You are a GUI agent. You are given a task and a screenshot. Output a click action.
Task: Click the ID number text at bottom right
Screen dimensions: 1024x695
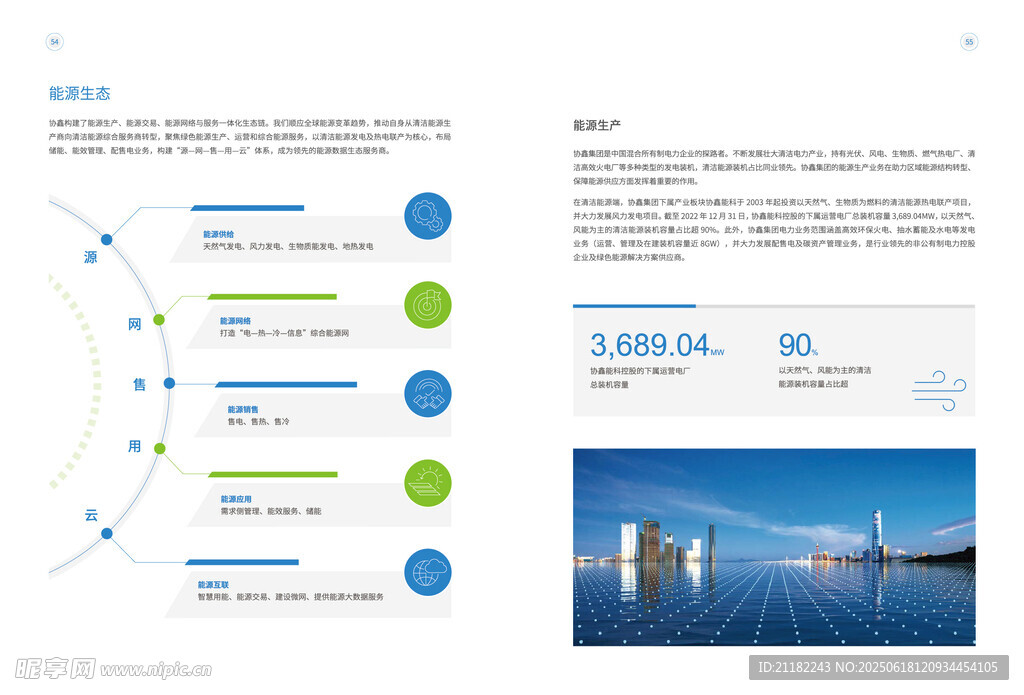878,667
